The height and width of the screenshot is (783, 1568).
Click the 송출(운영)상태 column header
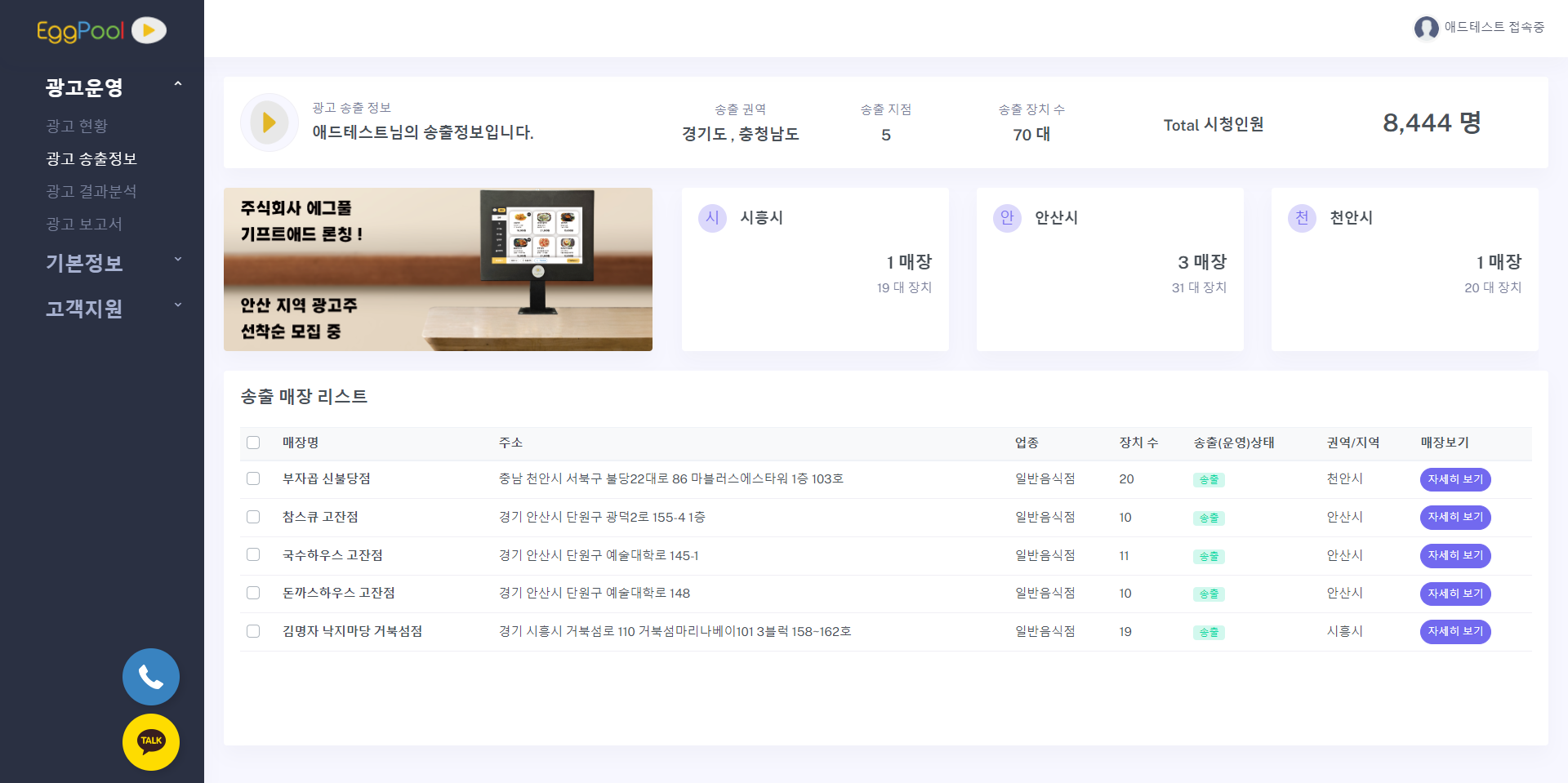pyautogui.click(x=1234, y=443)
